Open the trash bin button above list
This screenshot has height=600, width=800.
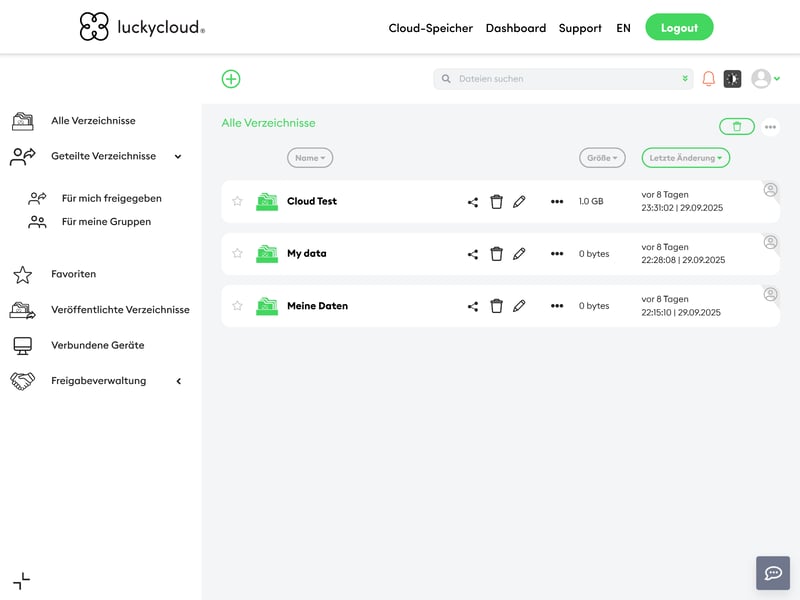[737, 126]
